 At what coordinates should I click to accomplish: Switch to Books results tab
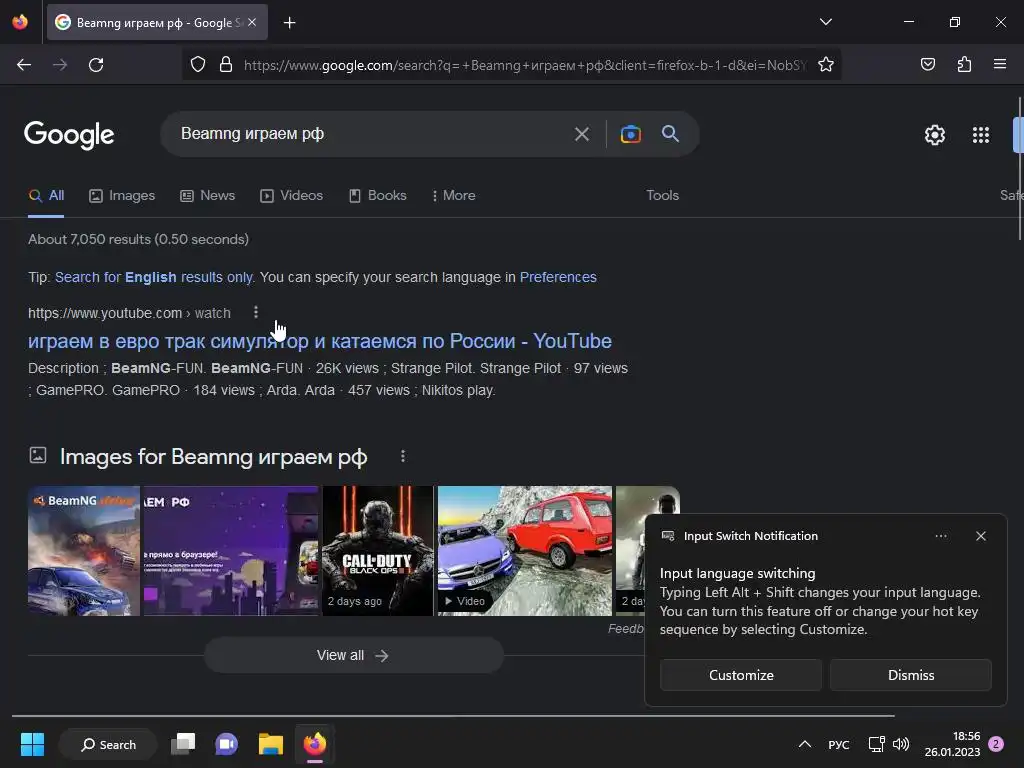tap(377, 195)
